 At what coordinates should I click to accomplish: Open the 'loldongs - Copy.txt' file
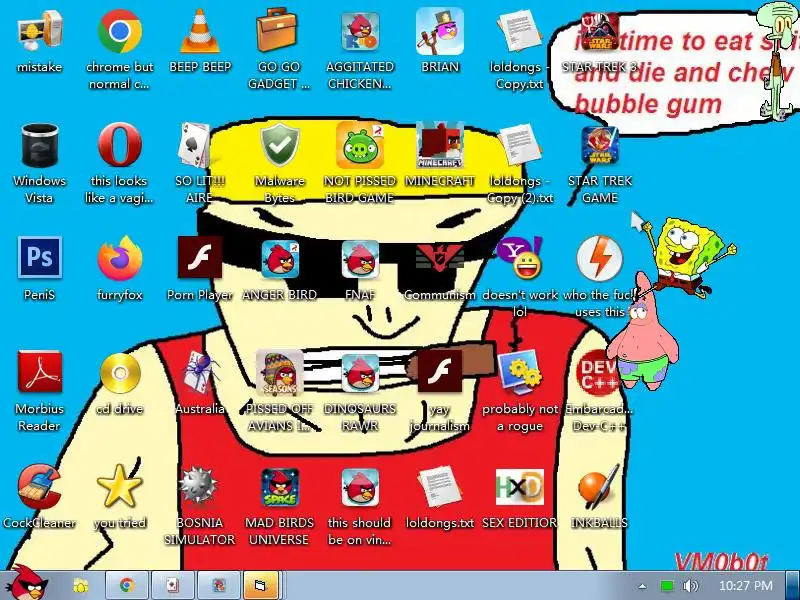pos(519,32)
